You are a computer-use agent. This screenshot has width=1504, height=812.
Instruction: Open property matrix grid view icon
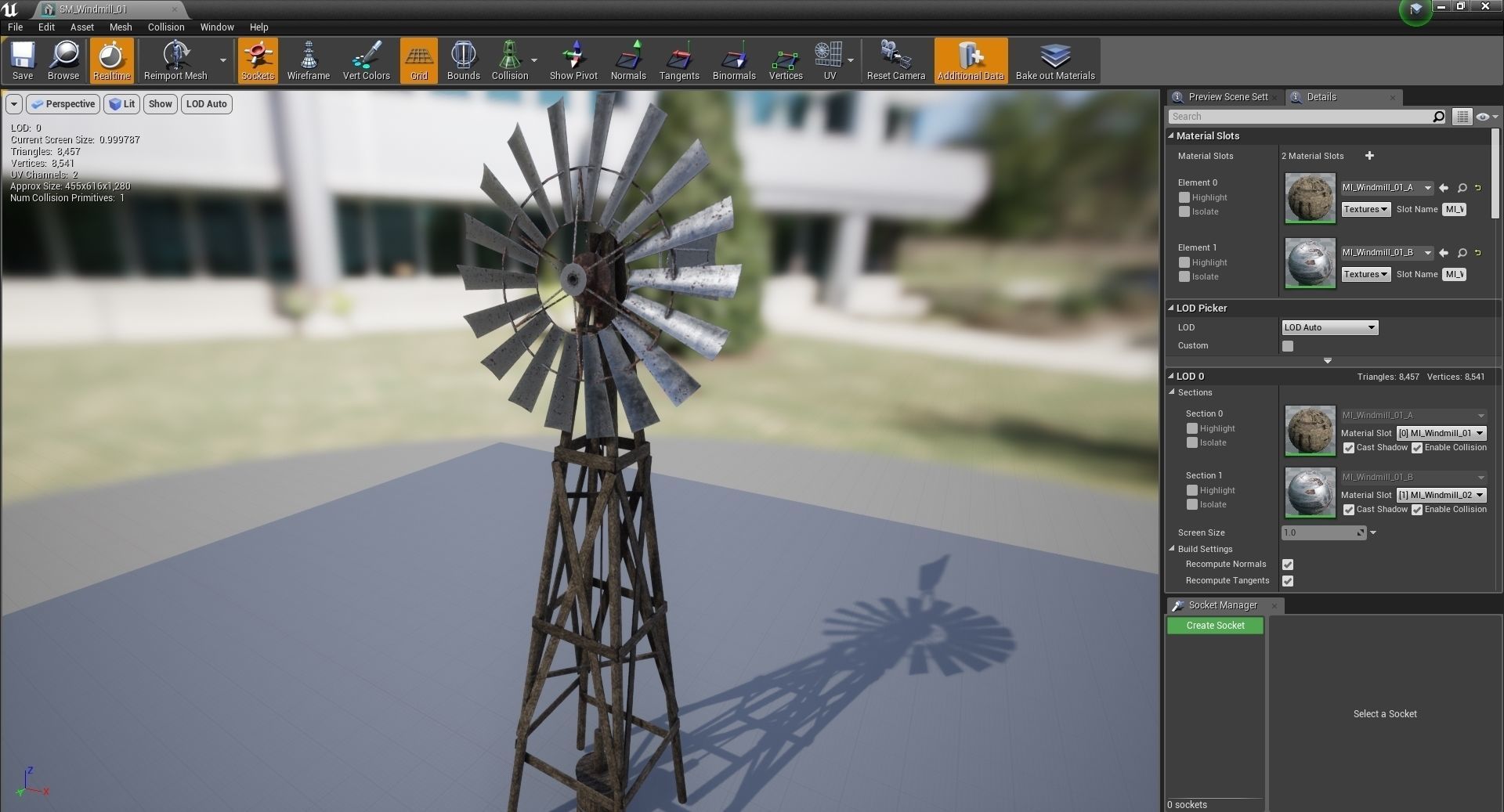point(1462,117)
